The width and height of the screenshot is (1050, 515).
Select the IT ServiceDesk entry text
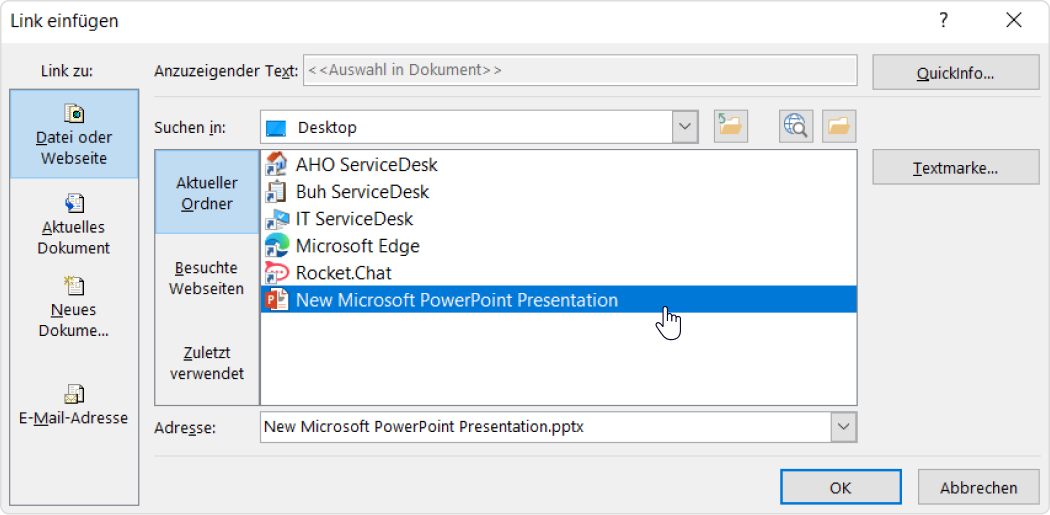coord(354,219)
